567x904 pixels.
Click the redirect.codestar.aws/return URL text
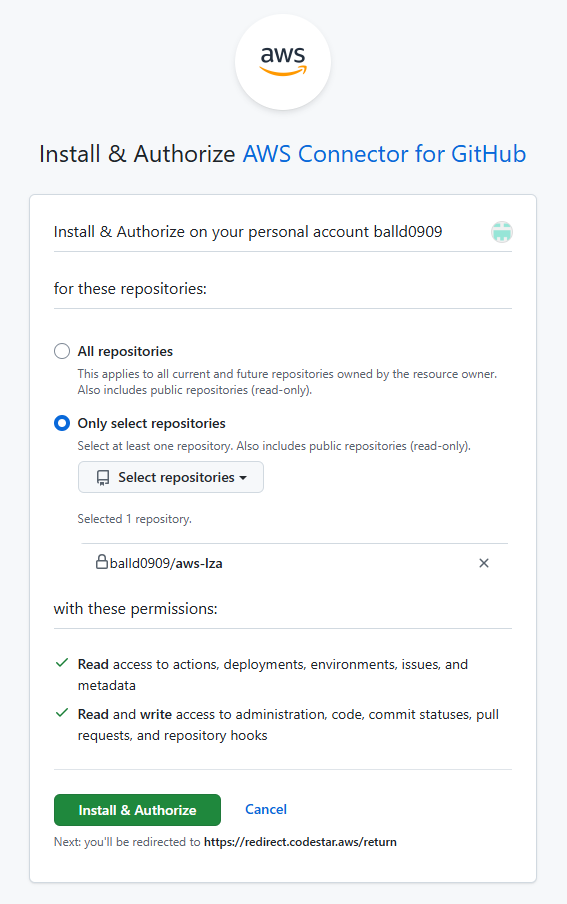coord(300,842)
